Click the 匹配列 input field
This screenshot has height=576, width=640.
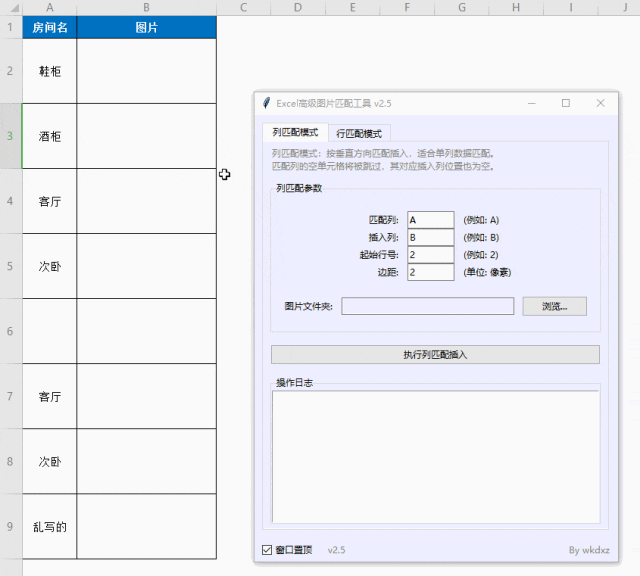pos(431,220)
